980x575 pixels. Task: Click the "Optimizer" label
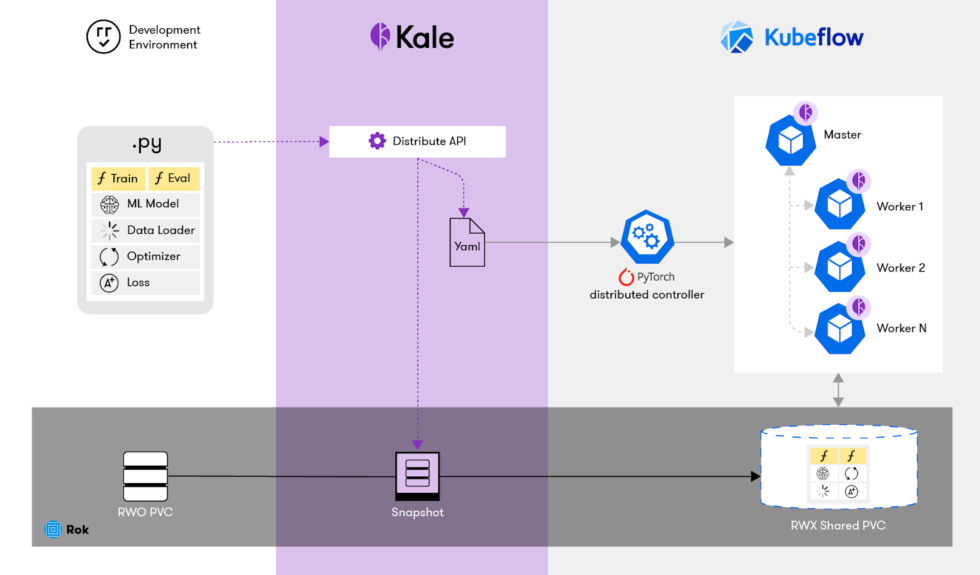pos(153,256)
